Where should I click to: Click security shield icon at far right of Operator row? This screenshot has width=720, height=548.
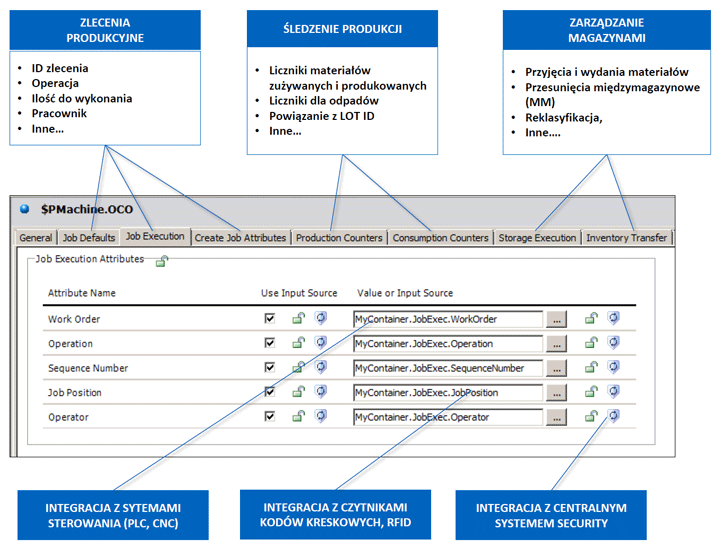coord(613,416)
